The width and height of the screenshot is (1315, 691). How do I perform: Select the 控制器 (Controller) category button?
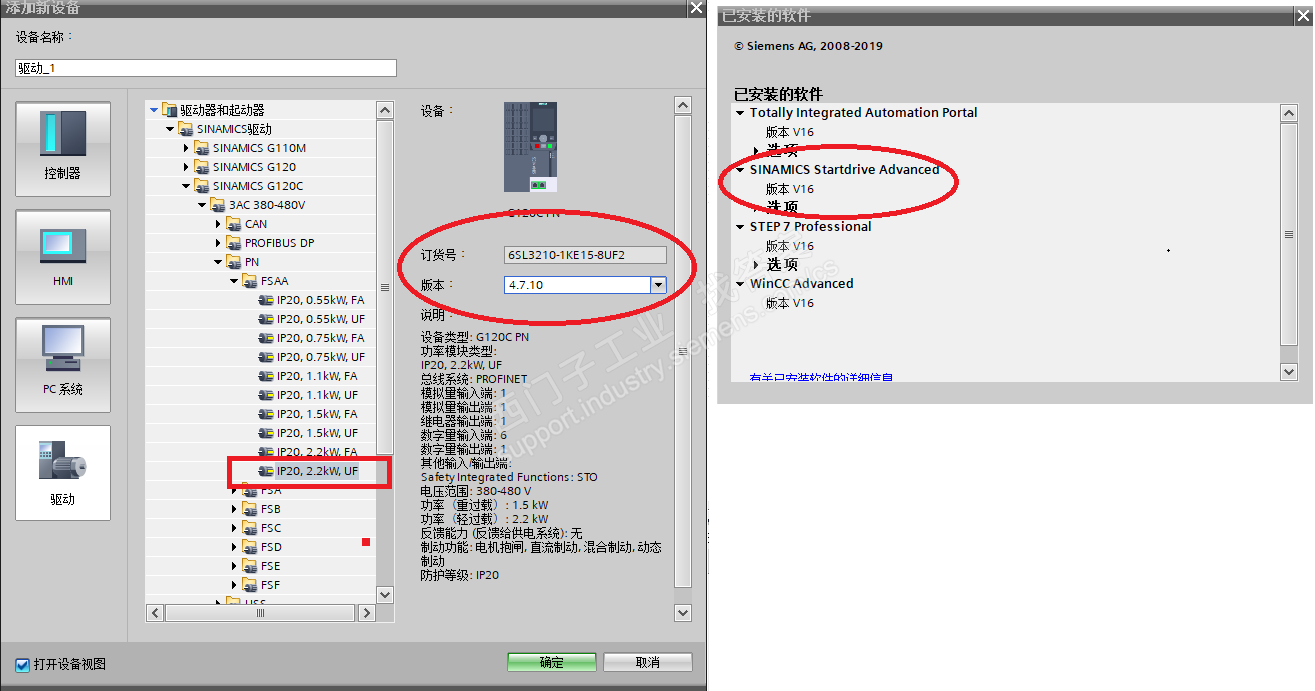point(63,149)
